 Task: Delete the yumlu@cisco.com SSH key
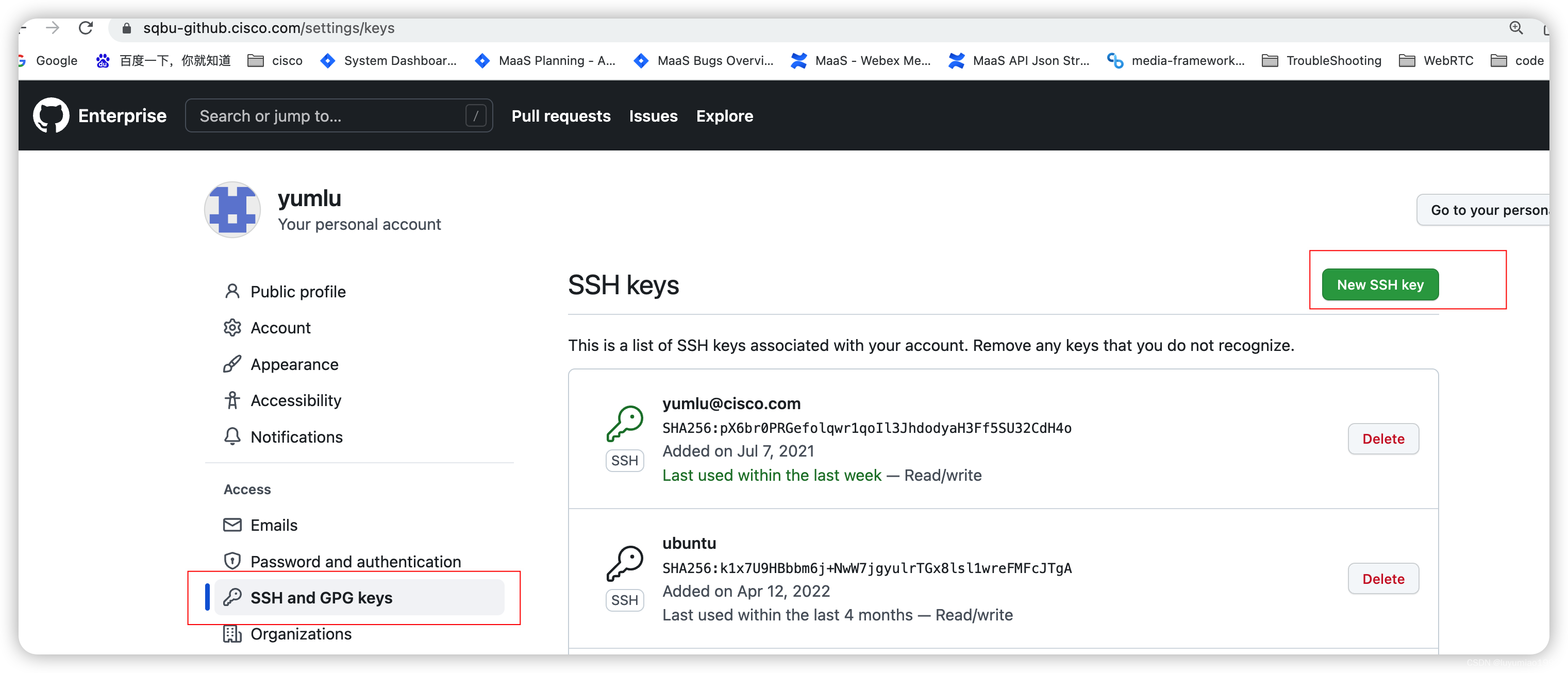tap(1383, 438)
